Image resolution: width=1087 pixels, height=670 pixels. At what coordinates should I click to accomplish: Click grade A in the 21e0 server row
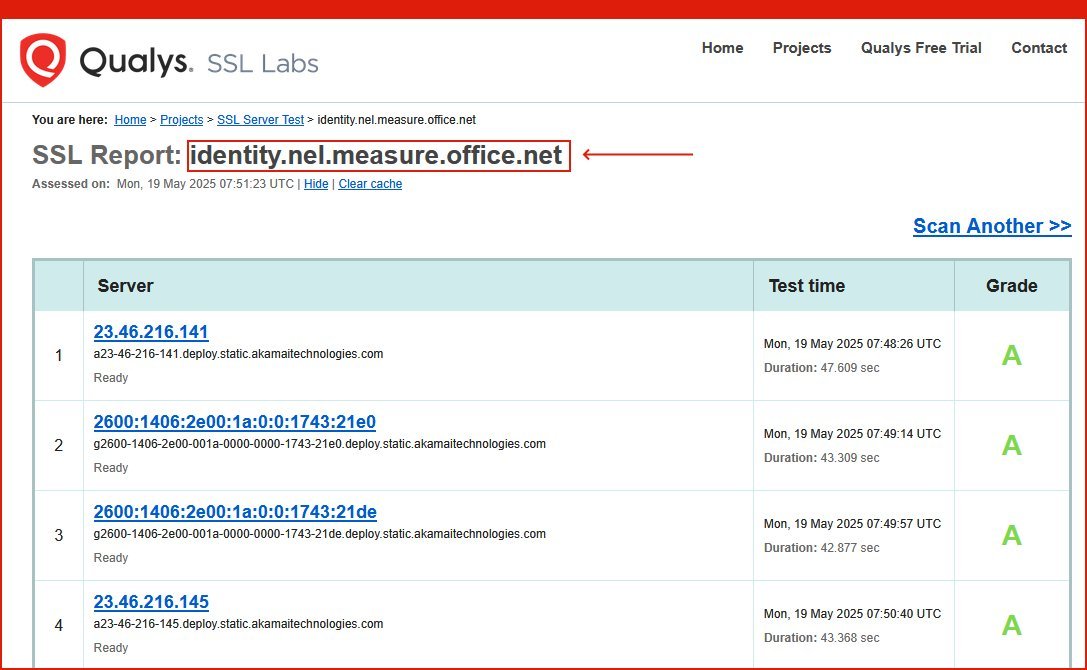click(1012, 445)
